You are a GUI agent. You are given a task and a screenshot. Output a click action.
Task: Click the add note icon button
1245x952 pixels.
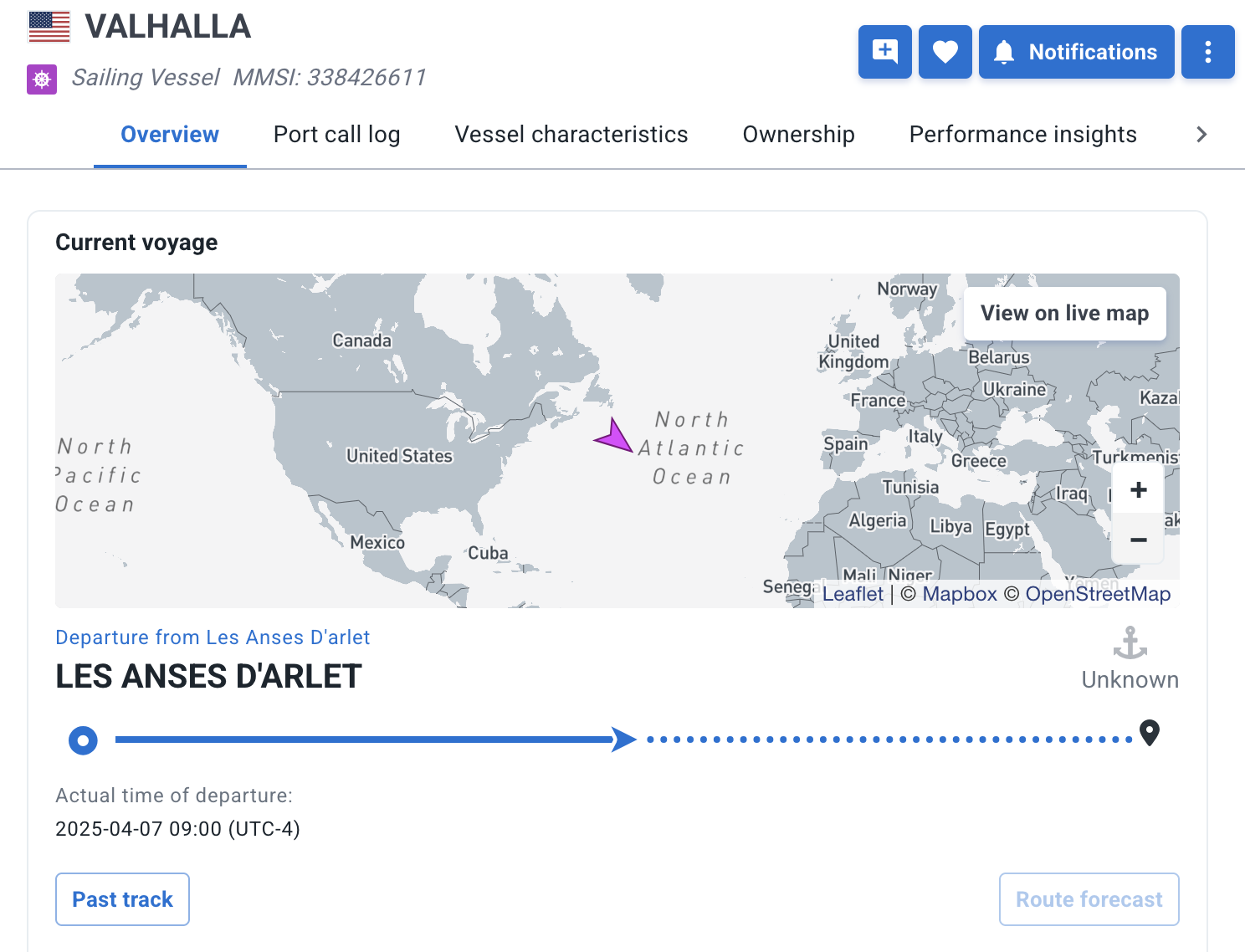pos(884,52)
